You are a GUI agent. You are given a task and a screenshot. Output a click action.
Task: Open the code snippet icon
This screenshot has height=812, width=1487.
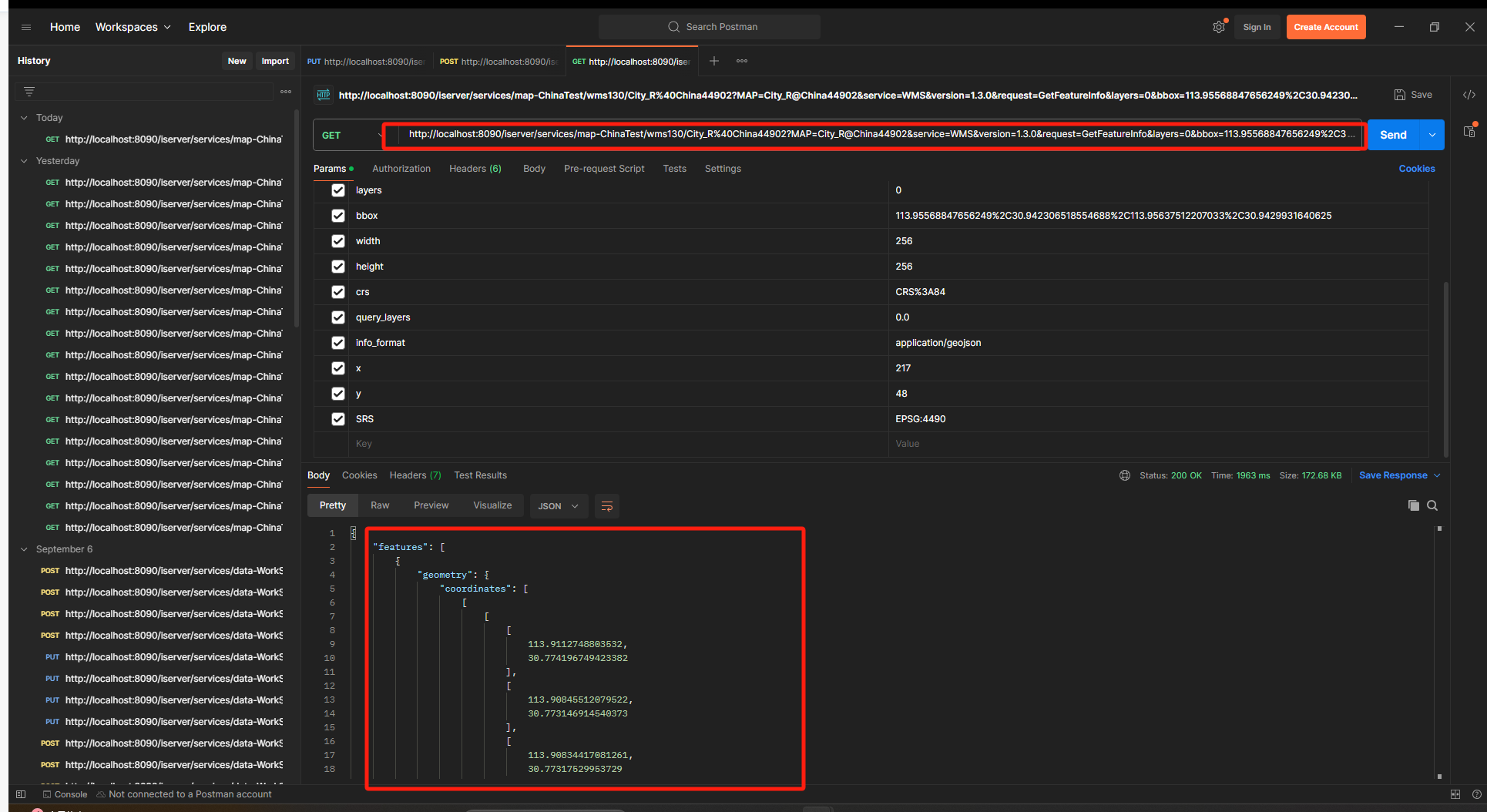coord(1469,95)
